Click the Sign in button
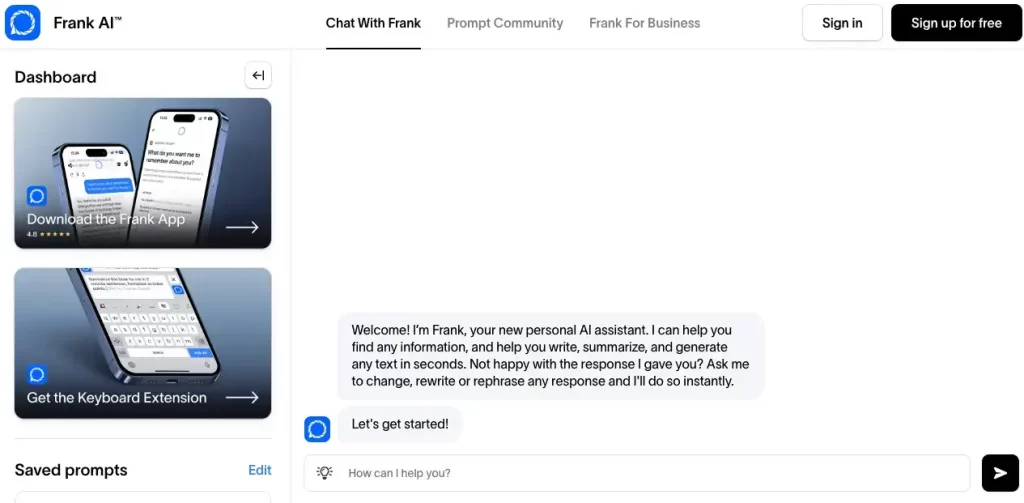 tap(842, 23)
